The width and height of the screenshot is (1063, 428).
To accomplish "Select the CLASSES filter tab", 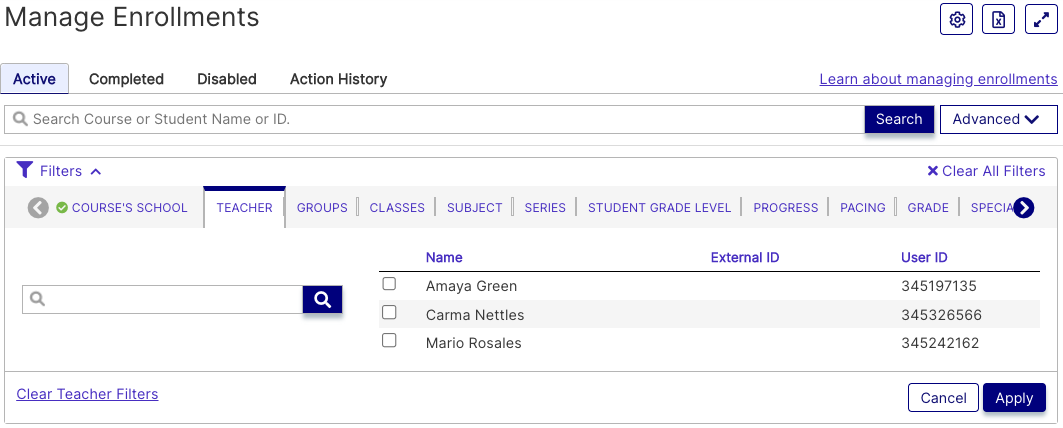I will 397,208.
